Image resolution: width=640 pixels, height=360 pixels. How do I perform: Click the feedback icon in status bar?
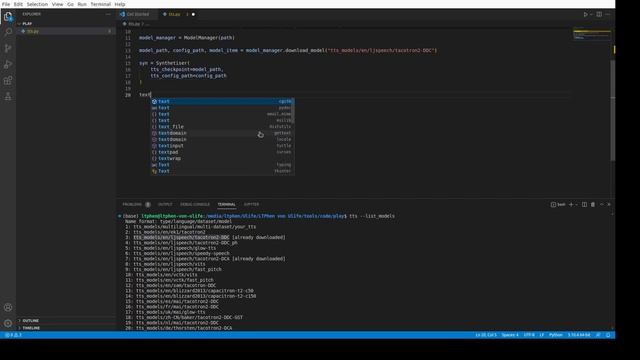598,335
